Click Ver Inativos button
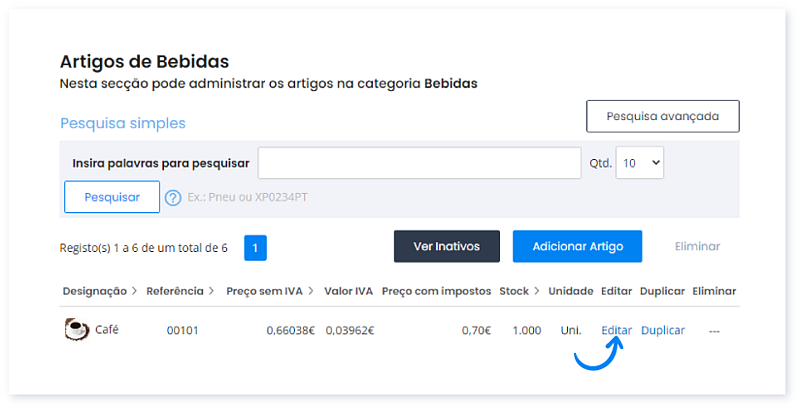 (x=446, y=246)
